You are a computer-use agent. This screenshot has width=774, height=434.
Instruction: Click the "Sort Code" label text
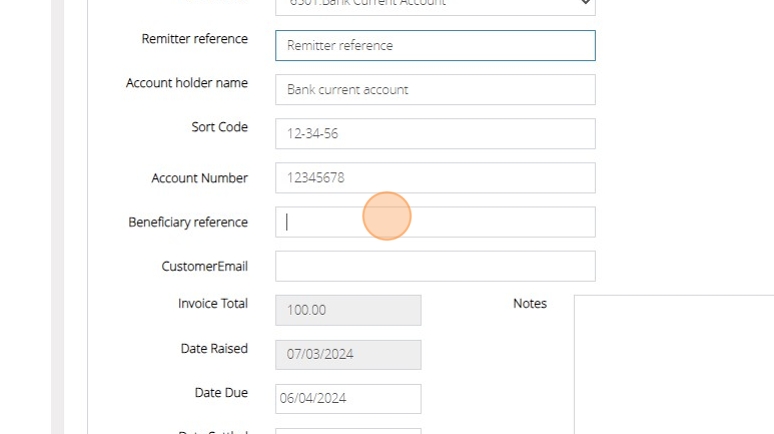219,127
